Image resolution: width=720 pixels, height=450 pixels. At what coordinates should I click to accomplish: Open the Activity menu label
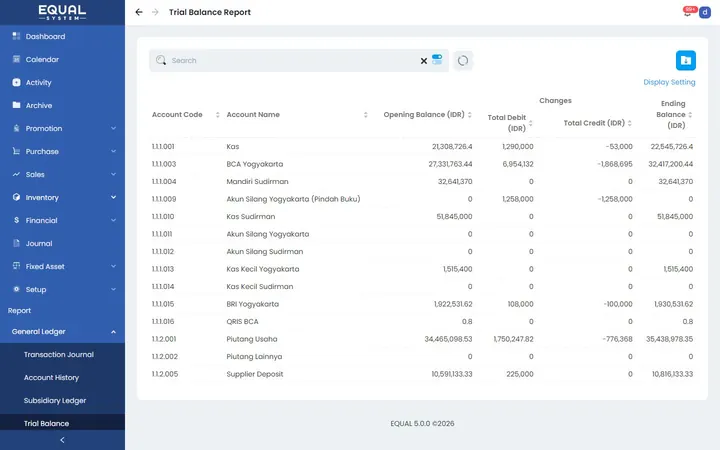pos(39,83)
